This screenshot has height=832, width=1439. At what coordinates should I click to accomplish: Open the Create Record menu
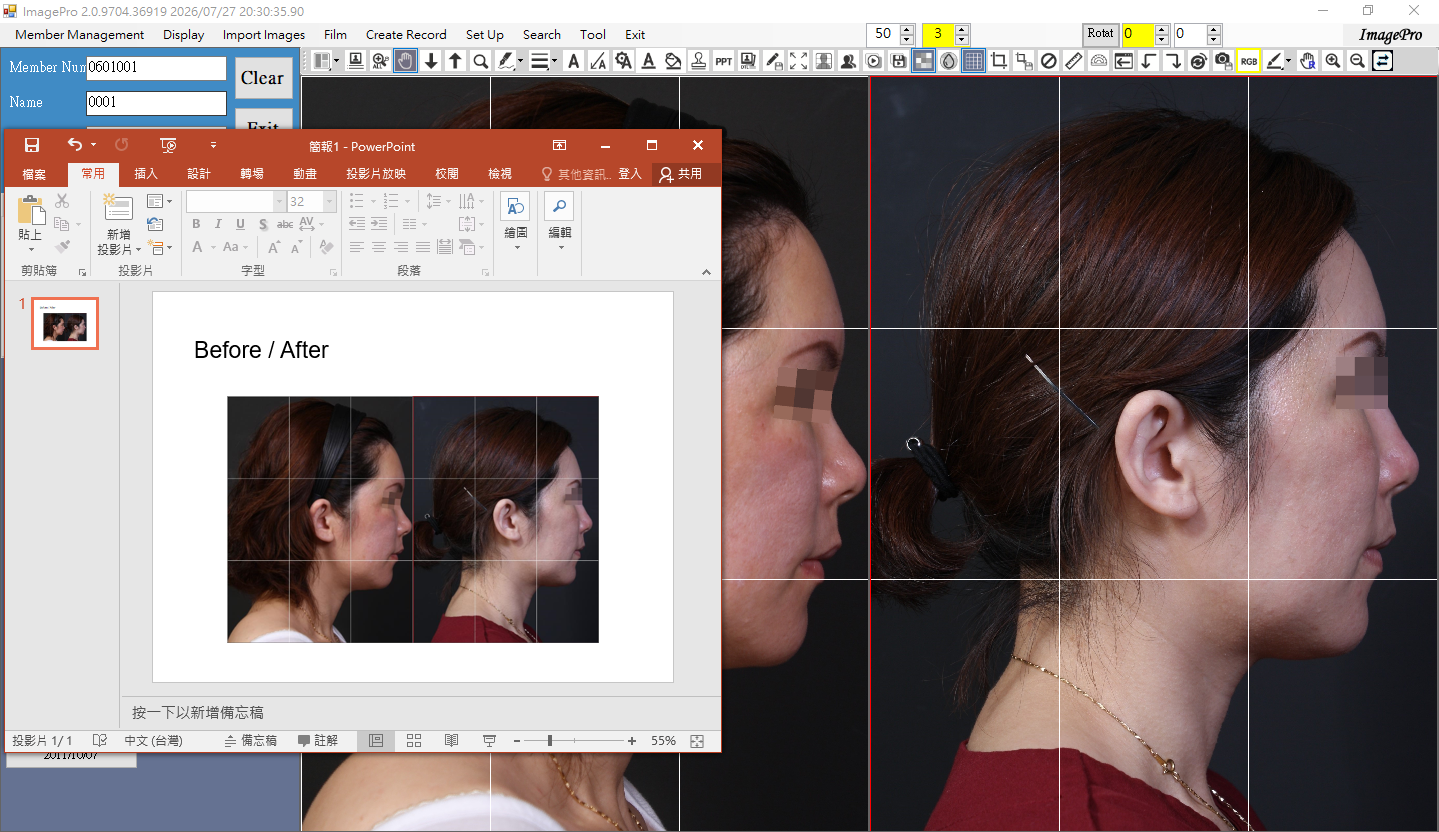coord(406,34)
